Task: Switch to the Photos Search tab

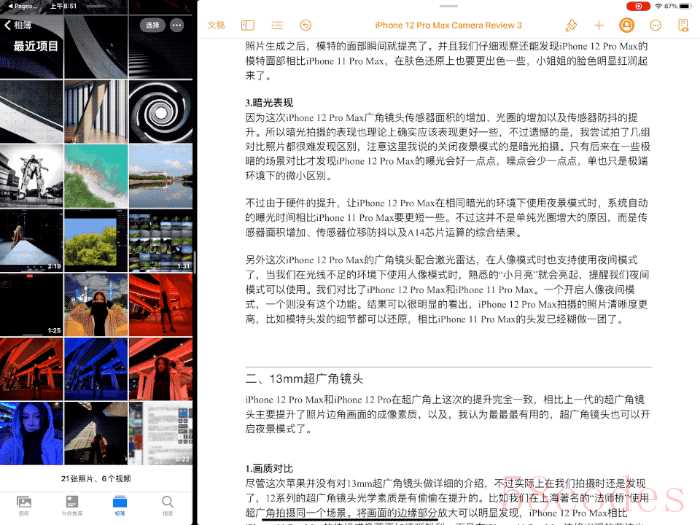Action: [167, 505]
